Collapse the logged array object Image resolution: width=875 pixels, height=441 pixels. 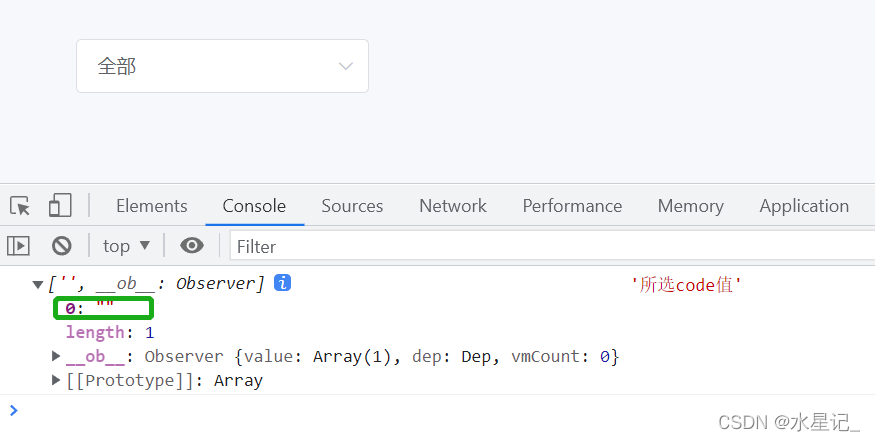pyautogui.click(x=38, y=284)
